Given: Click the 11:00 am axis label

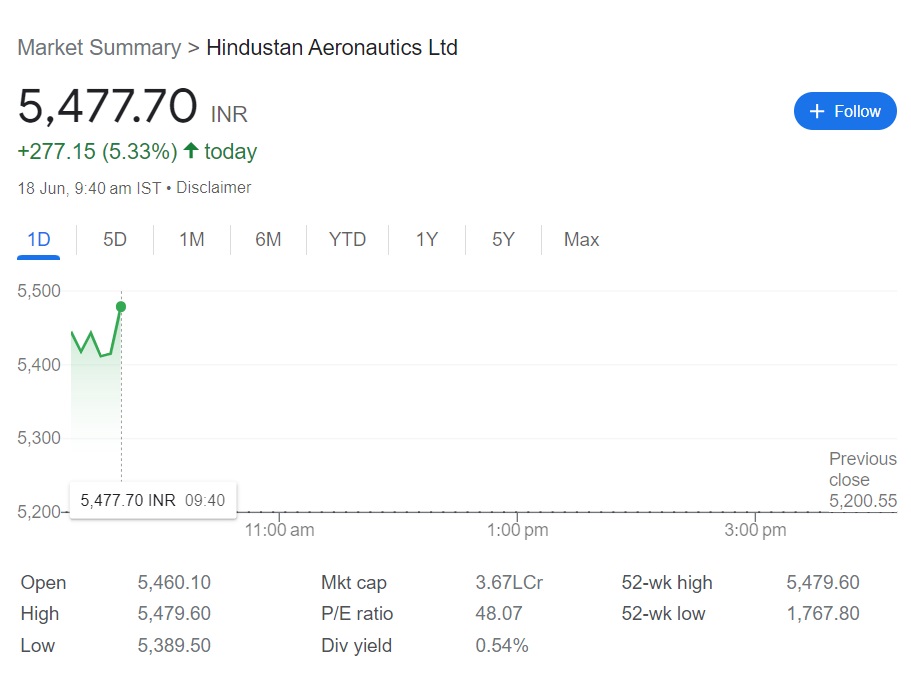Looking at the screenshot, I should point(279,530).
